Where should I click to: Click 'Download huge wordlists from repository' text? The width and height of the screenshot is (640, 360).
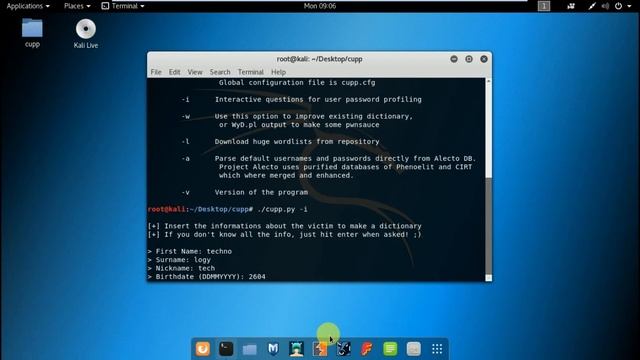297,142
